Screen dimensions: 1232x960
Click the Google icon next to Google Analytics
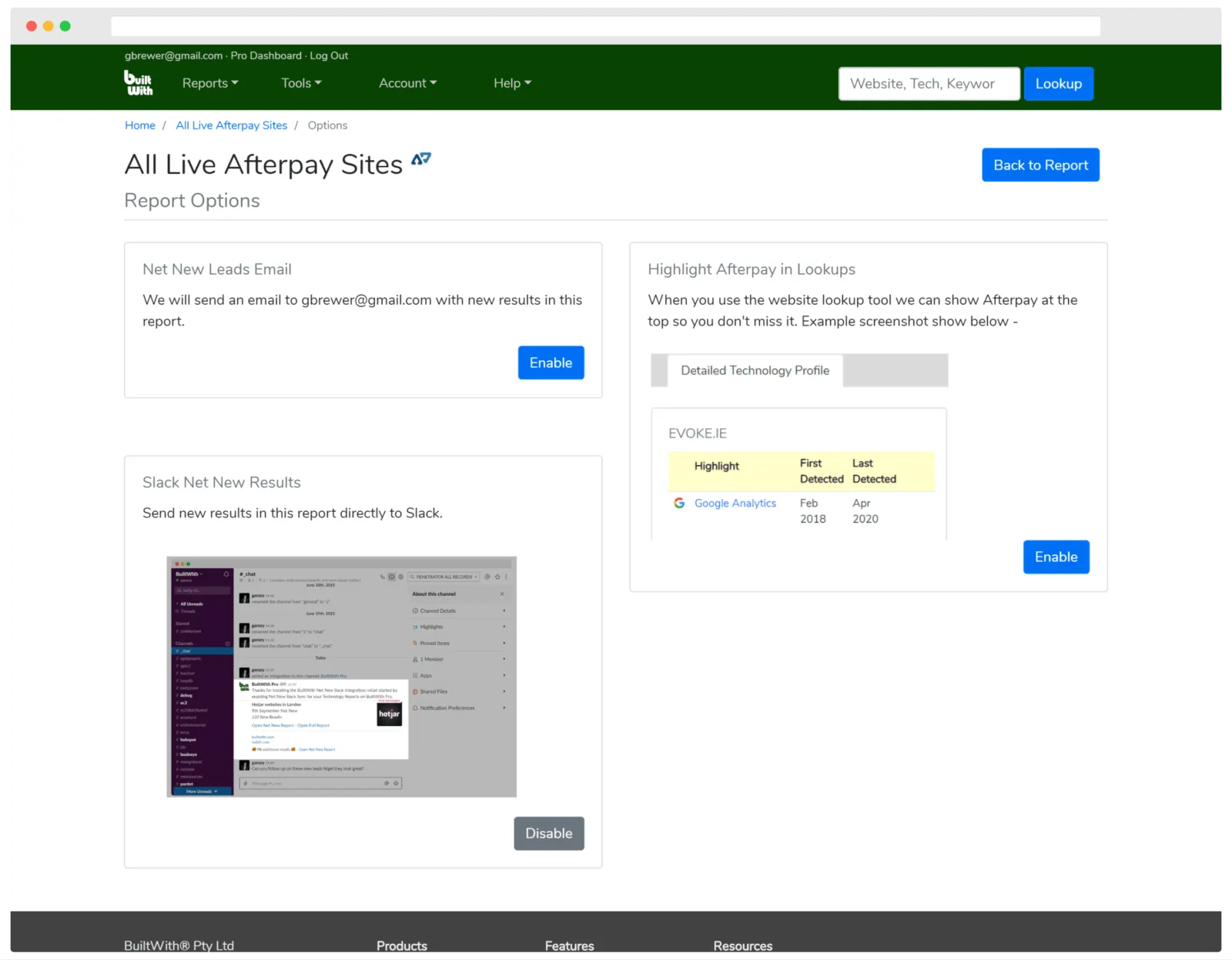679,503
